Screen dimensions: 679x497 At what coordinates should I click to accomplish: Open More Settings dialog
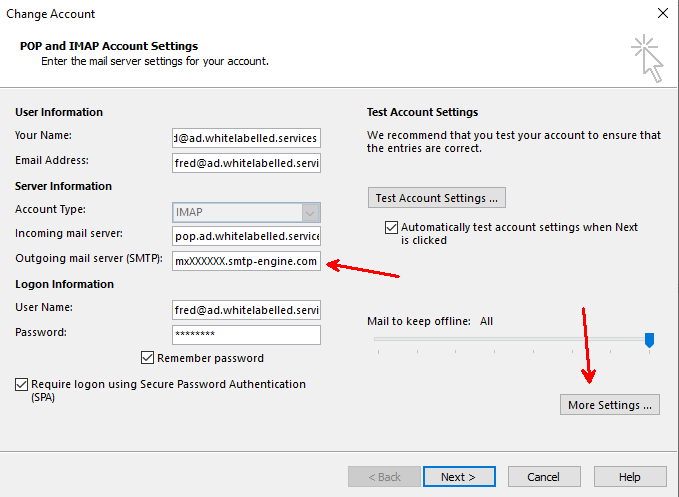click(x=610, y=405)
